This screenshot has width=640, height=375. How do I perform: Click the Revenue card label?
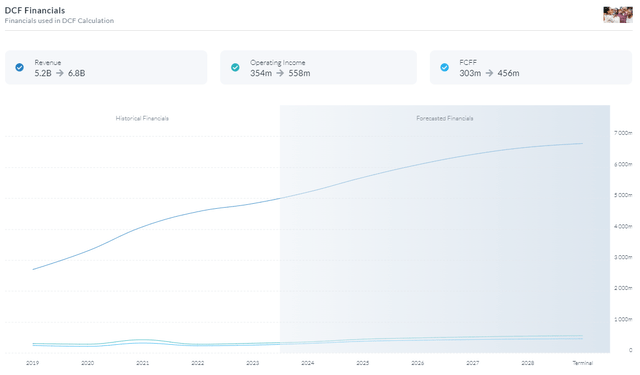(x=48, y=62)
